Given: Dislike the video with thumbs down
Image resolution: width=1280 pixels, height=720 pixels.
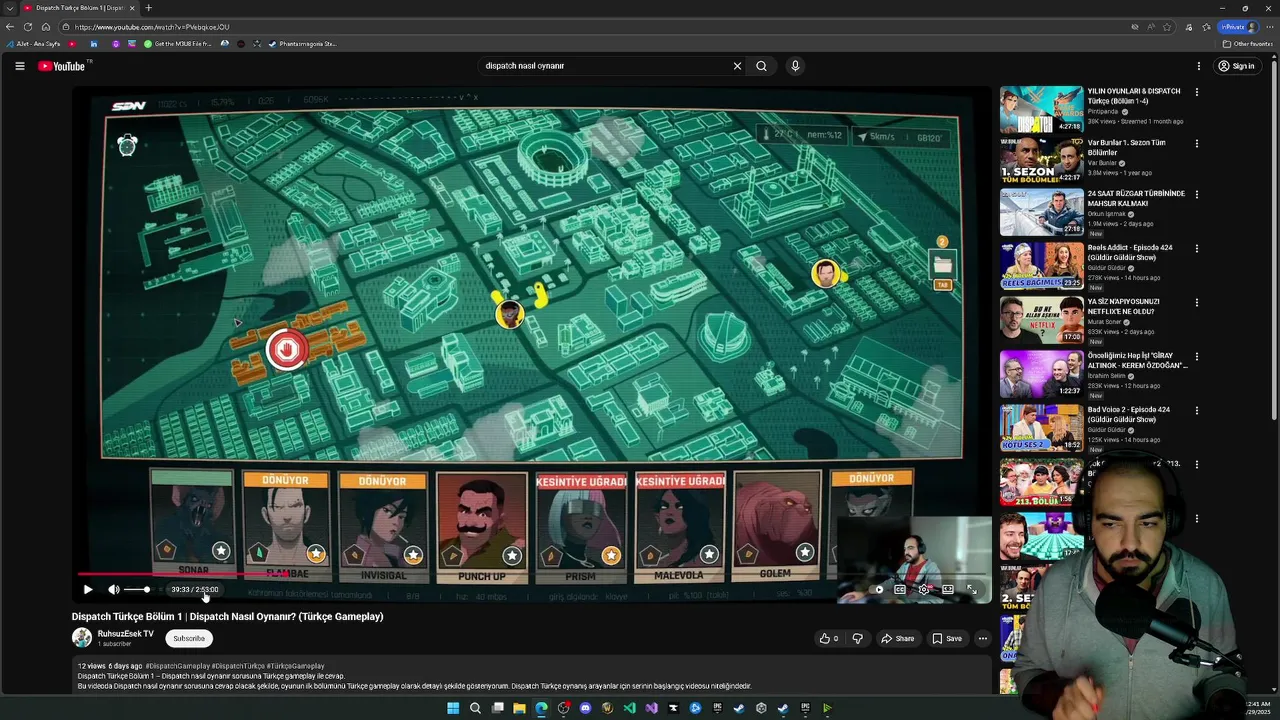Looking at the screenshot, I should point(857,638).
